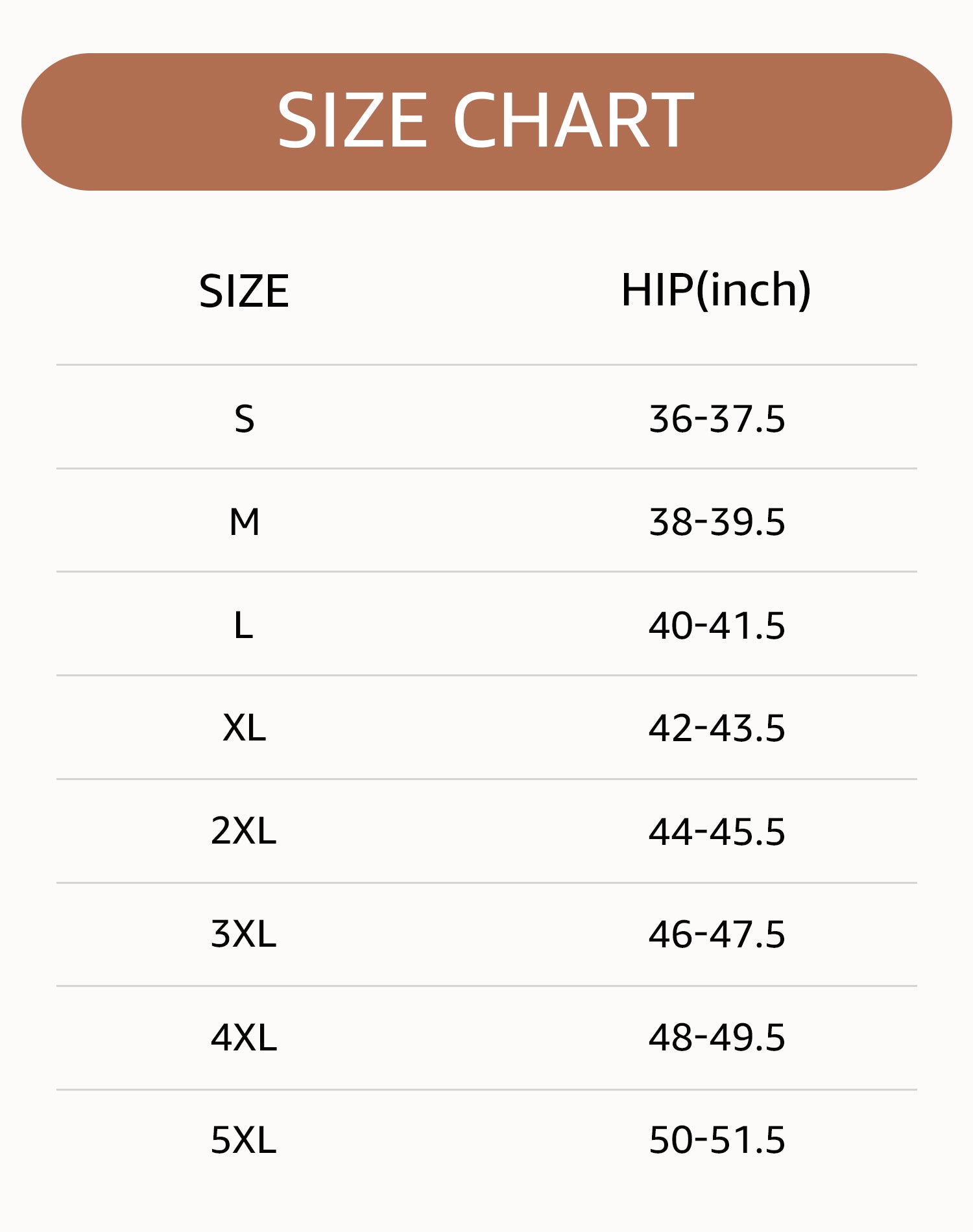Viewport: 973px width, 1232px height.
Task: Click the L size label
Action: [x=243, y=626]
